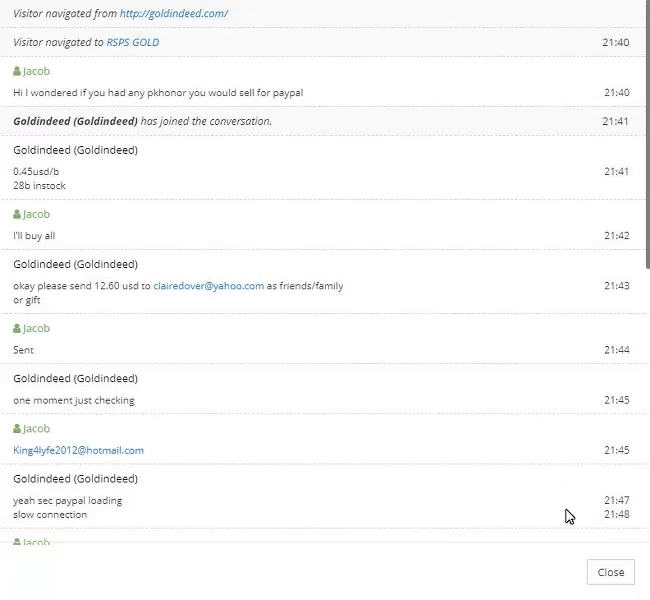Click the 21:43 timestamp
650x600 pixels.
pos(616,286)
